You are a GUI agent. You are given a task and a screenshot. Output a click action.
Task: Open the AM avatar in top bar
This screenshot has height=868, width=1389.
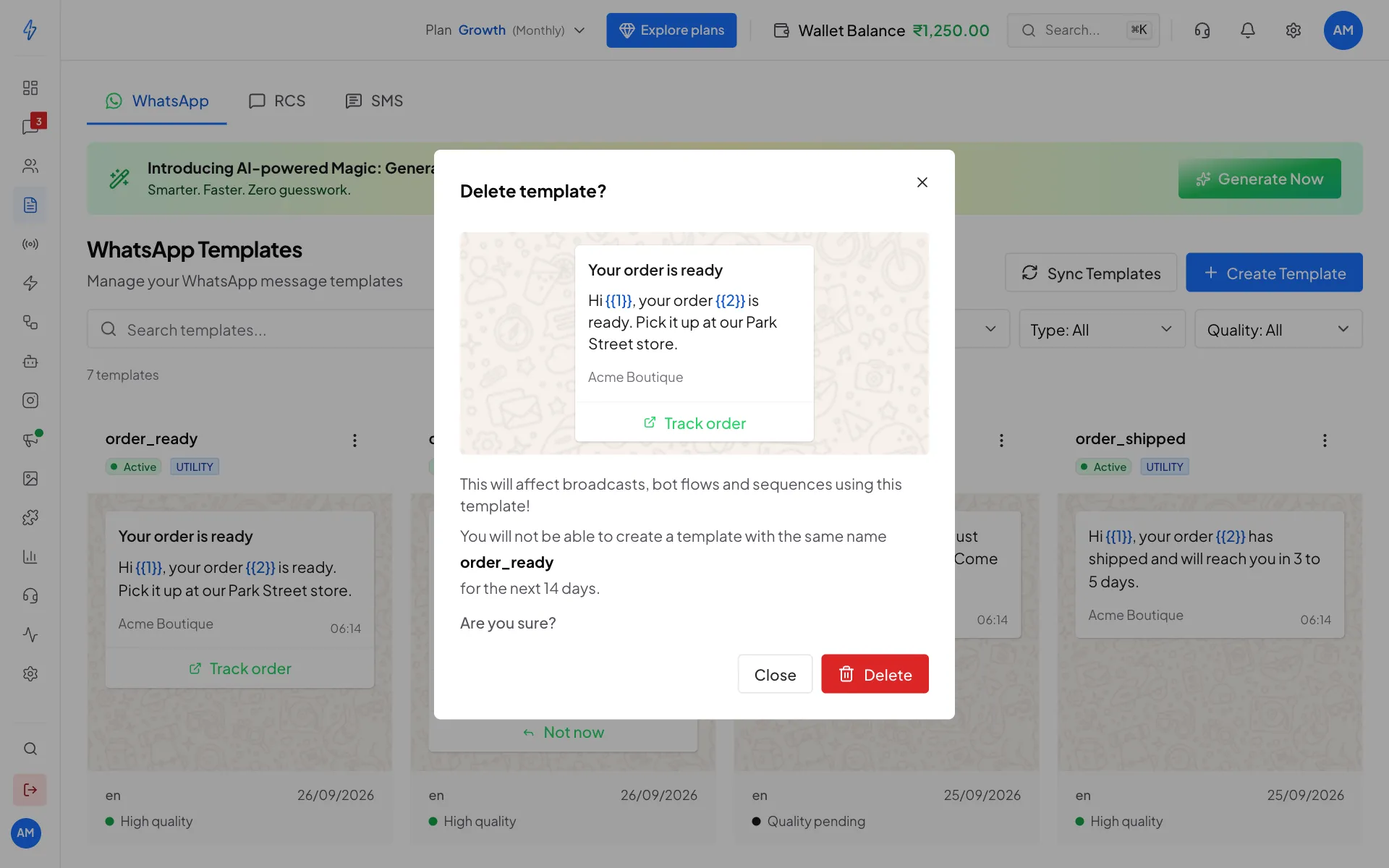[x=1343, y=30]
